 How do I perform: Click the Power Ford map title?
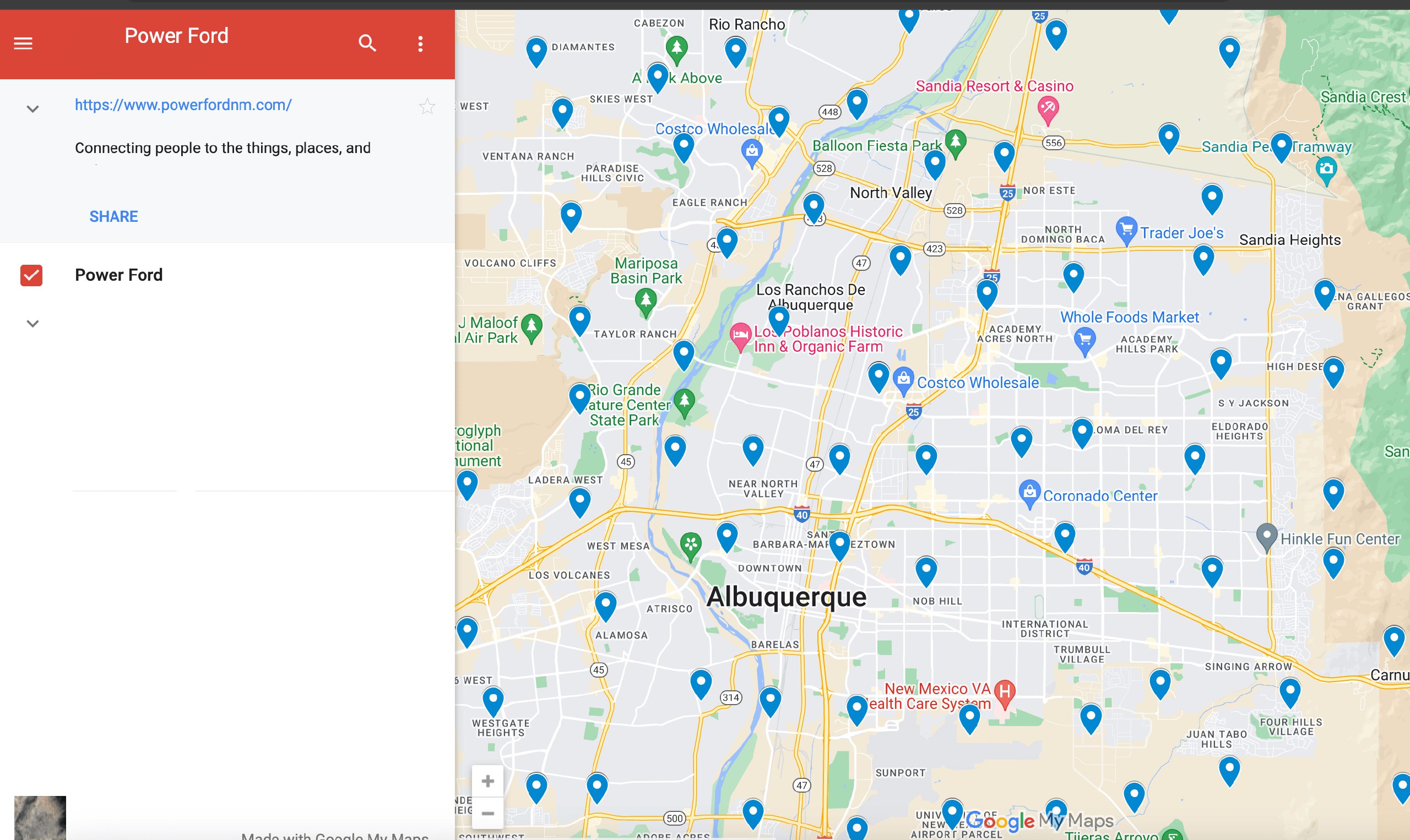click(176, 36)
